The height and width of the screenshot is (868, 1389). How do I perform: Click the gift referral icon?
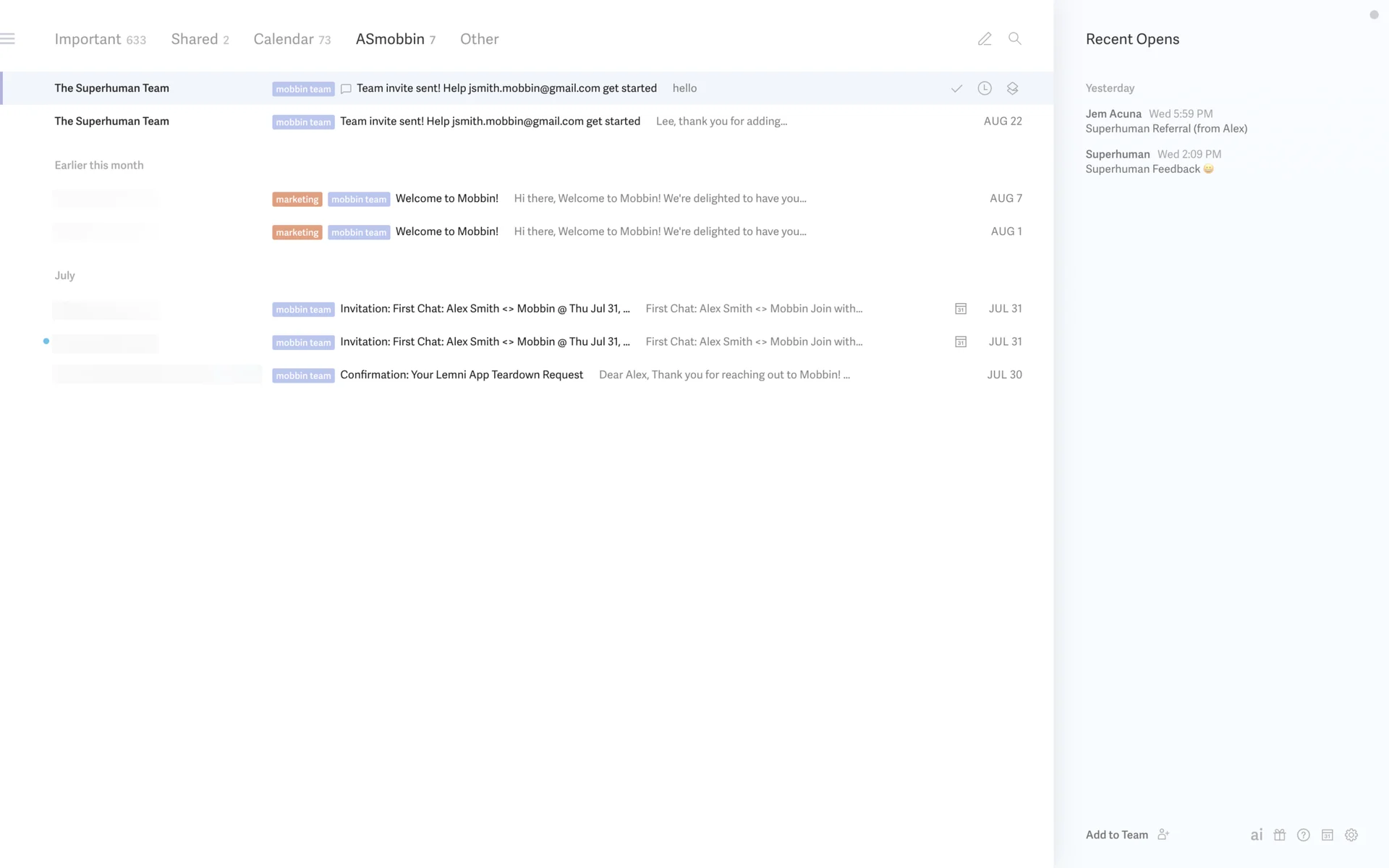tap(1280, 835)
